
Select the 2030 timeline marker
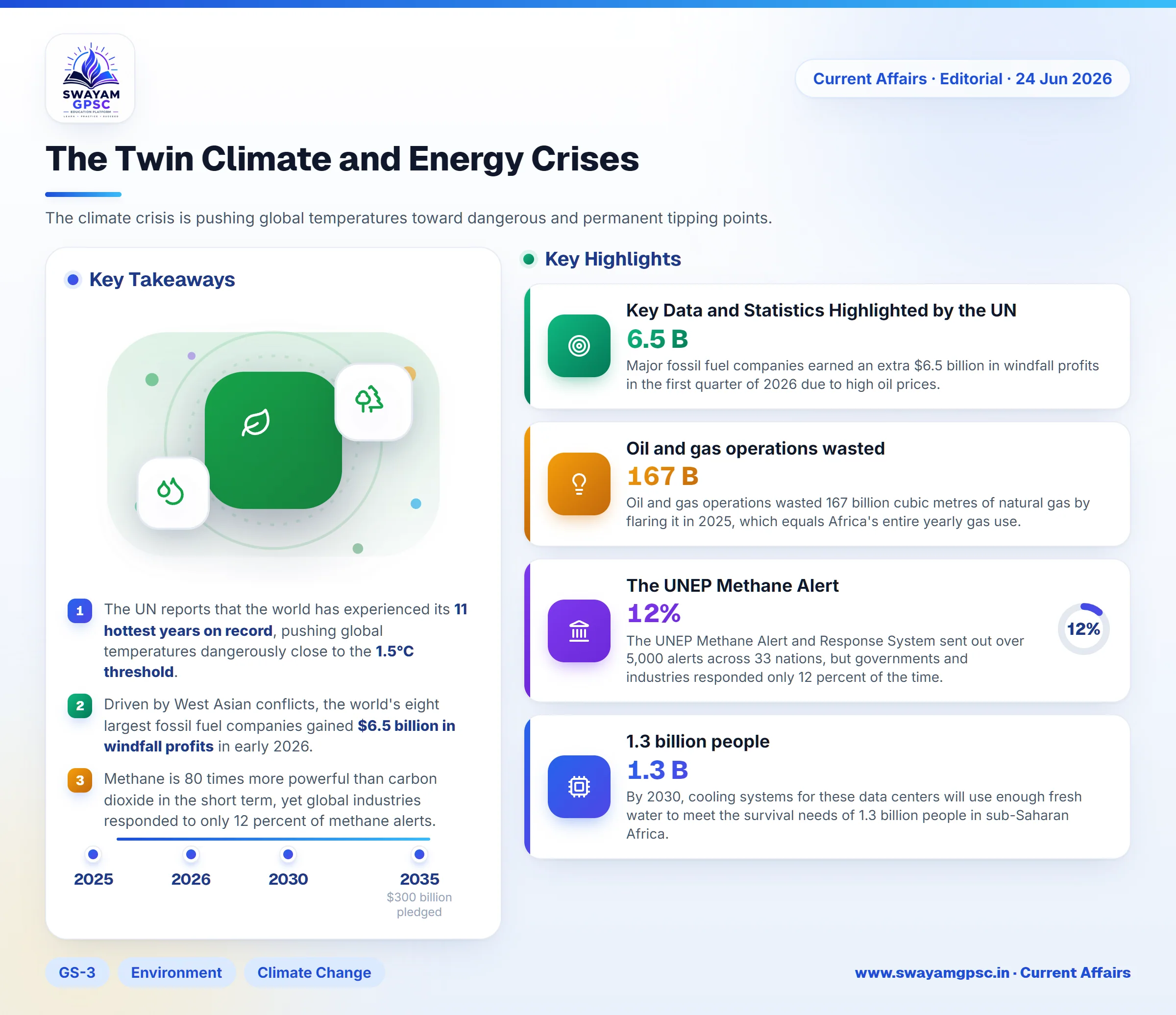tap(288, 854)
